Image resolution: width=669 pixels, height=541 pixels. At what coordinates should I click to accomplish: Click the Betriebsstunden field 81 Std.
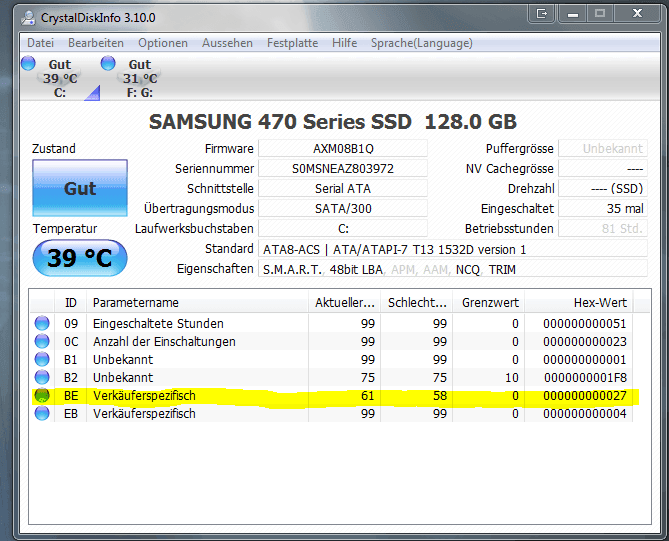point(603,229)
